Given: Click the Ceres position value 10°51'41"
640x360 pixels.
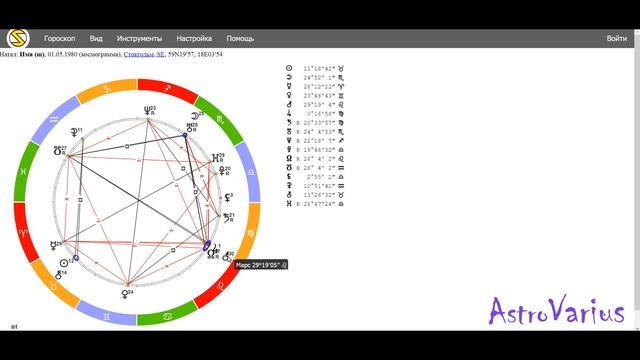Looking at the screenshot, I should point(319,186).
